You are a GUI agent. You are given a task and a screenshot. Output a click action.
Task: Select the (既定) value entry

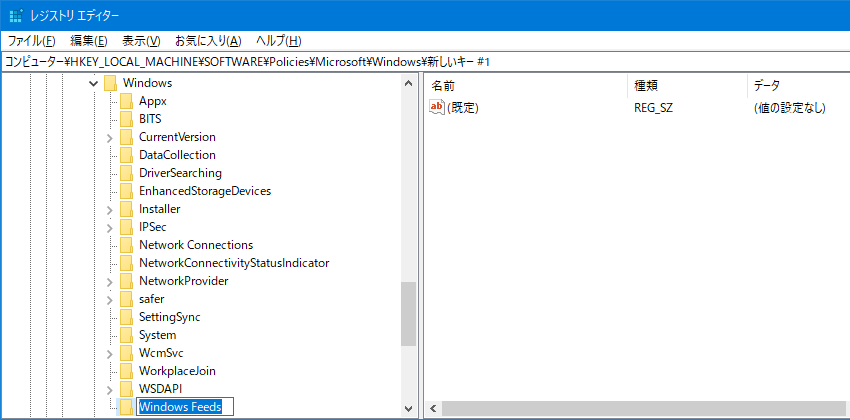click(x=462, y=108)
